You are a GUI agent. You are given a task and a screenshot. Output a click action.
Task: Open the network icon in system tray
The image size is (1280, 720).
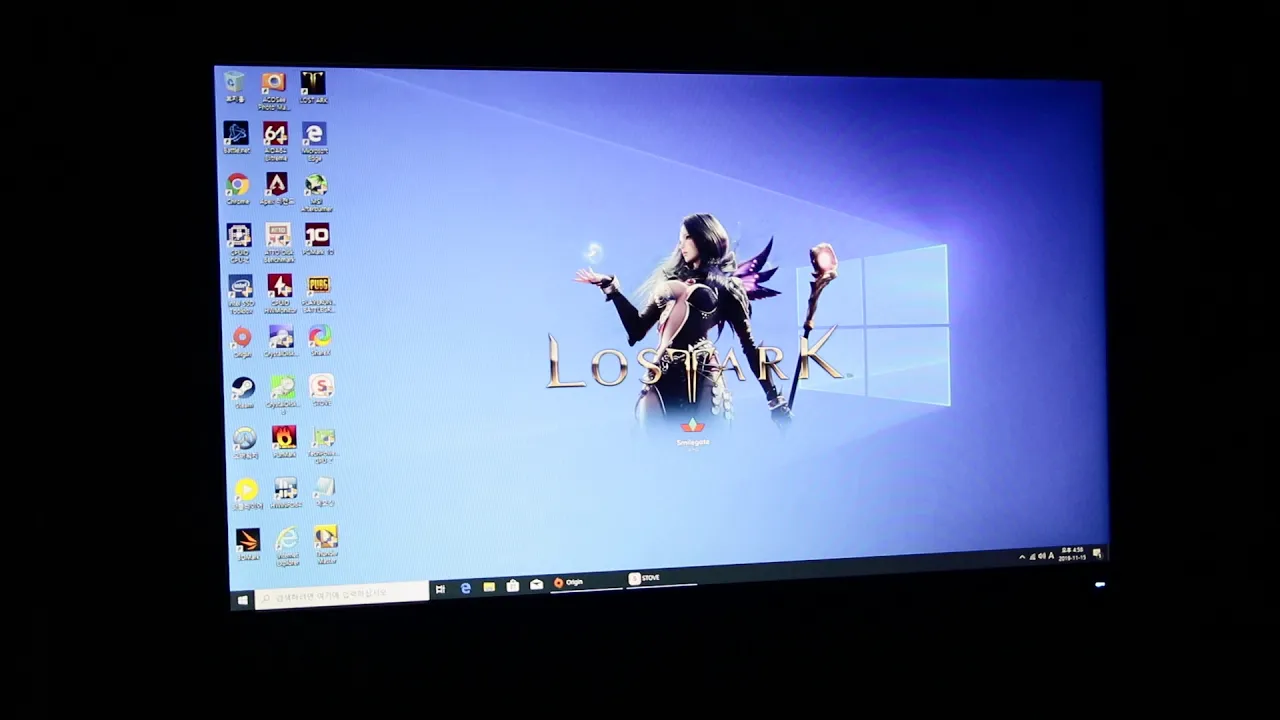coord(1032,556)
